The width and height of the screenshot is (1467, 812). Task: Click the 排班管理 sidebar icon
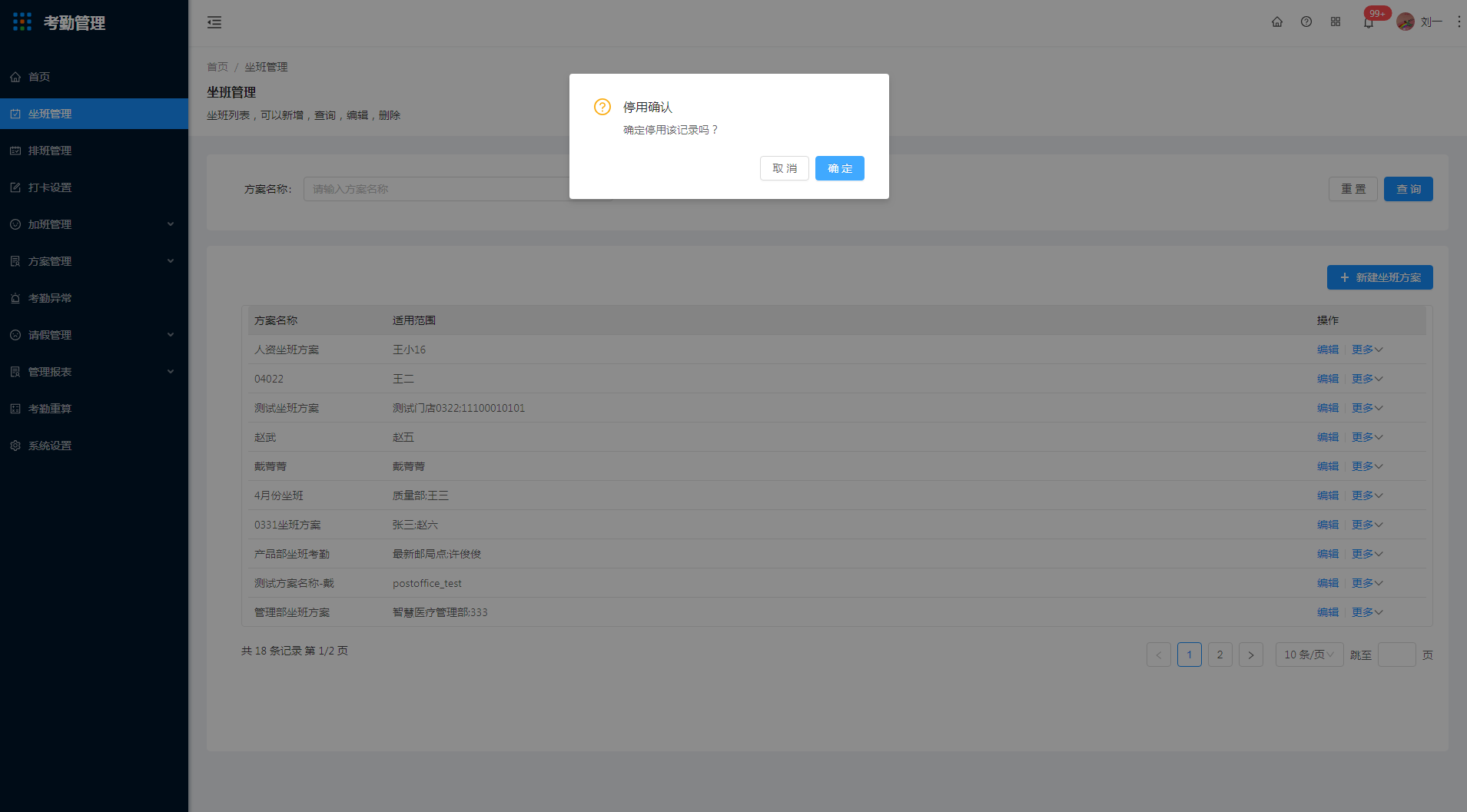[x=15, y=151]
